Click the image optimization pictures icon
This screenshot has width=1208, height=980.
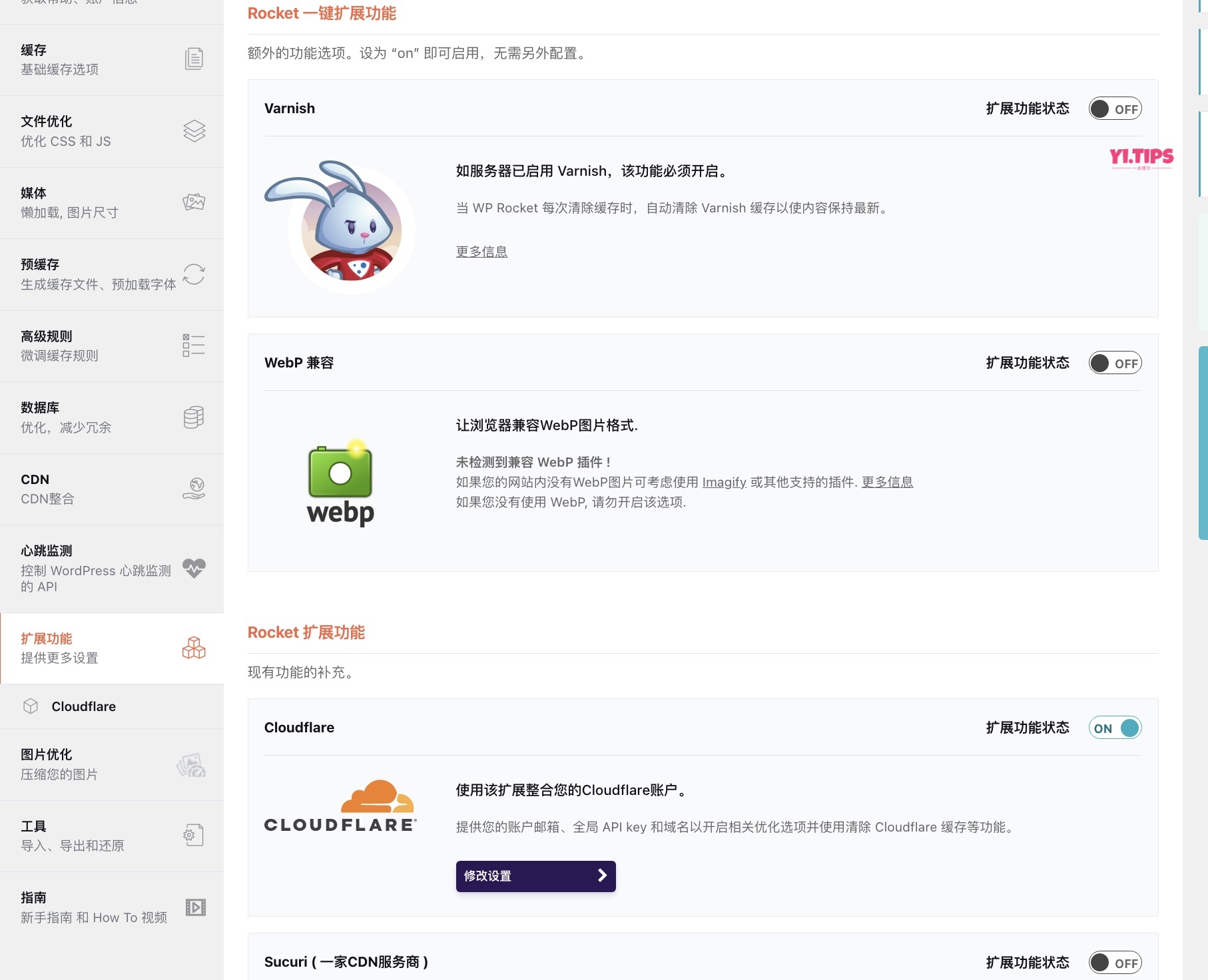pyautogui.click(x=191, y=765)
